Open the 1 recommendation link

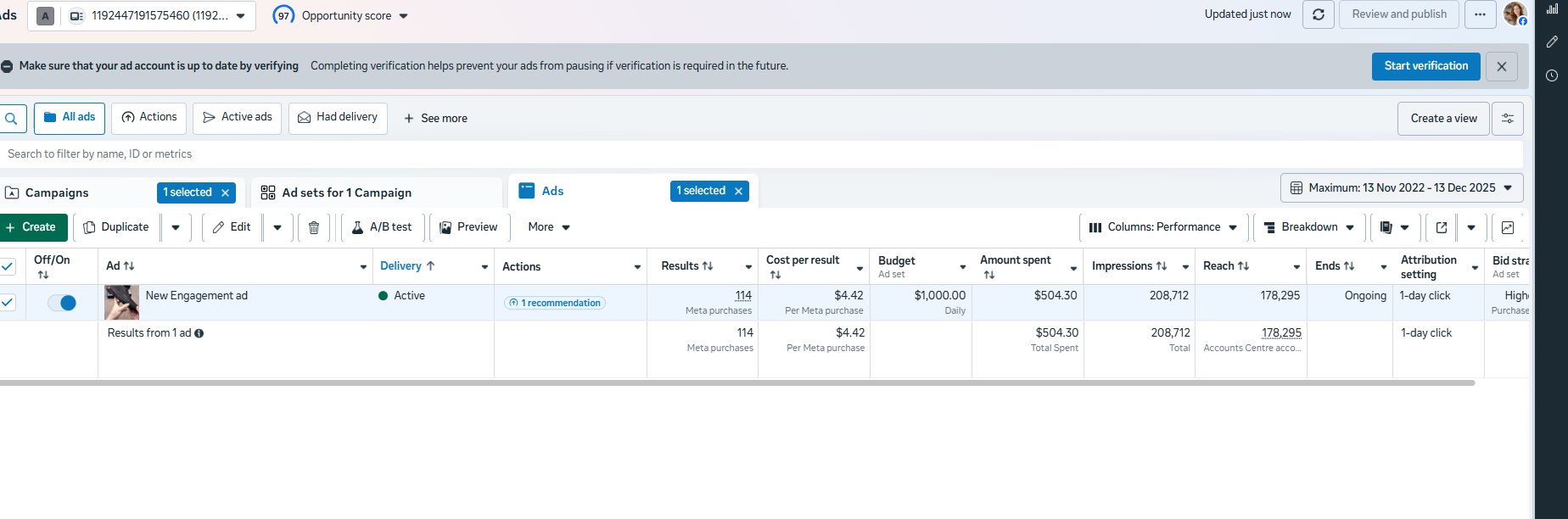point(555,303)
